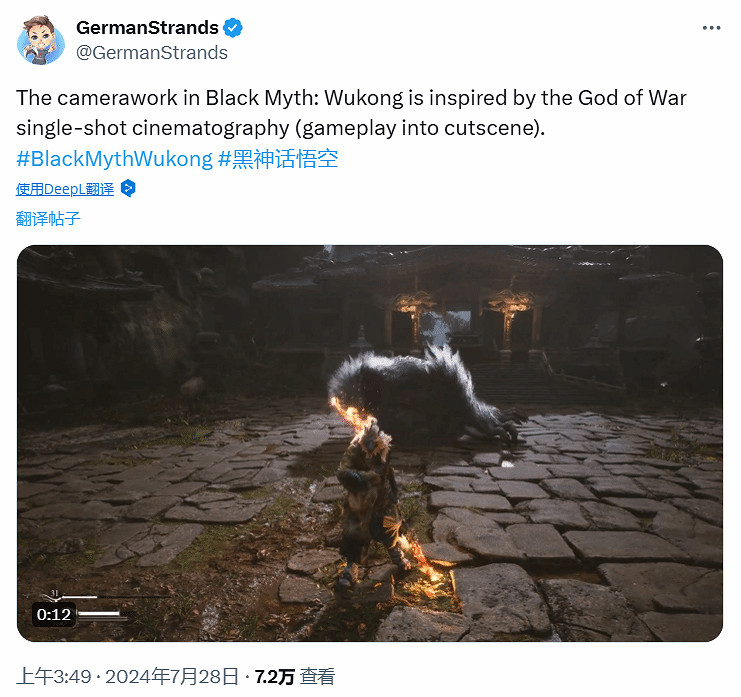Play the Black Myth Wukong video
The width and height of the screenshot is (741, 697).
pyautogui.click(x=370, y=443)
